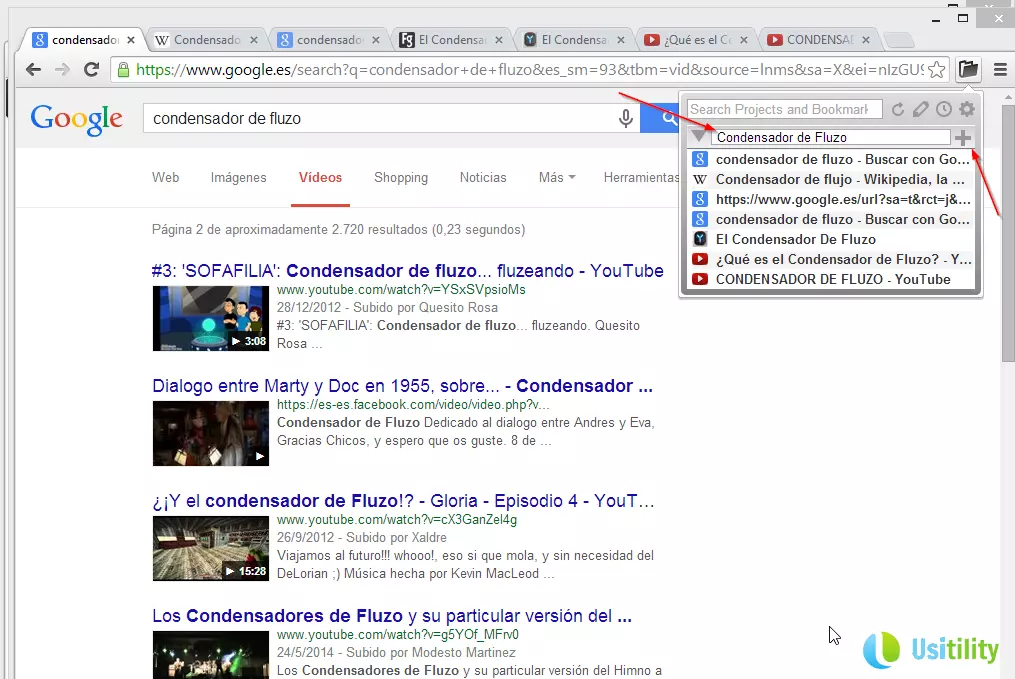
Task: Open the gear settings icon in panel
Action: [967, 109]
